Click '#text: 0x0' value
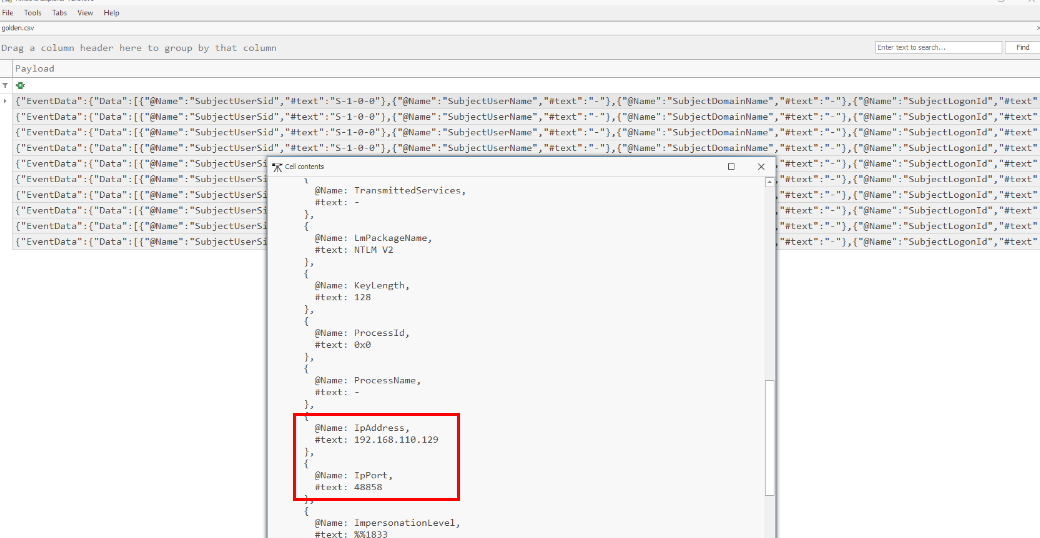Image resolution: width=1040 pixels, height=538 pixels. tap(342, 345)
